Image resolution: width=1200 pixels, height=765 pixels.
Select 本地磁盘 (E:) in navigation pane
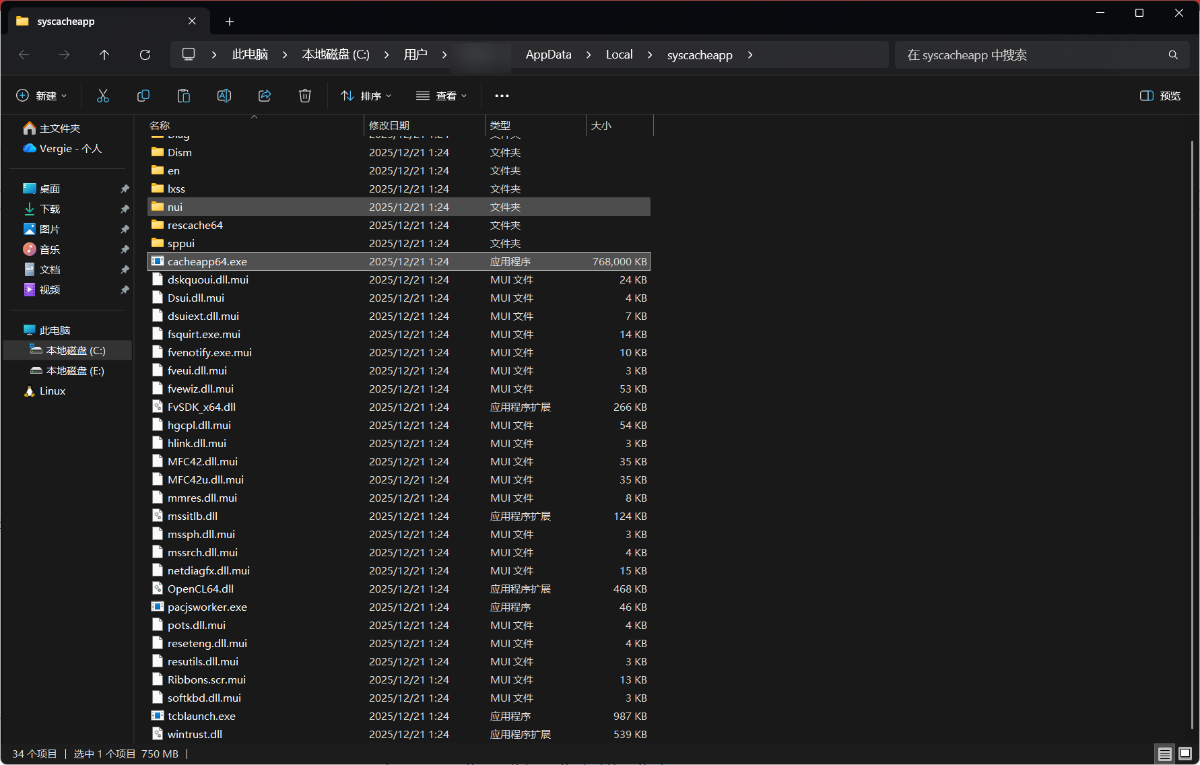[75, 371]
